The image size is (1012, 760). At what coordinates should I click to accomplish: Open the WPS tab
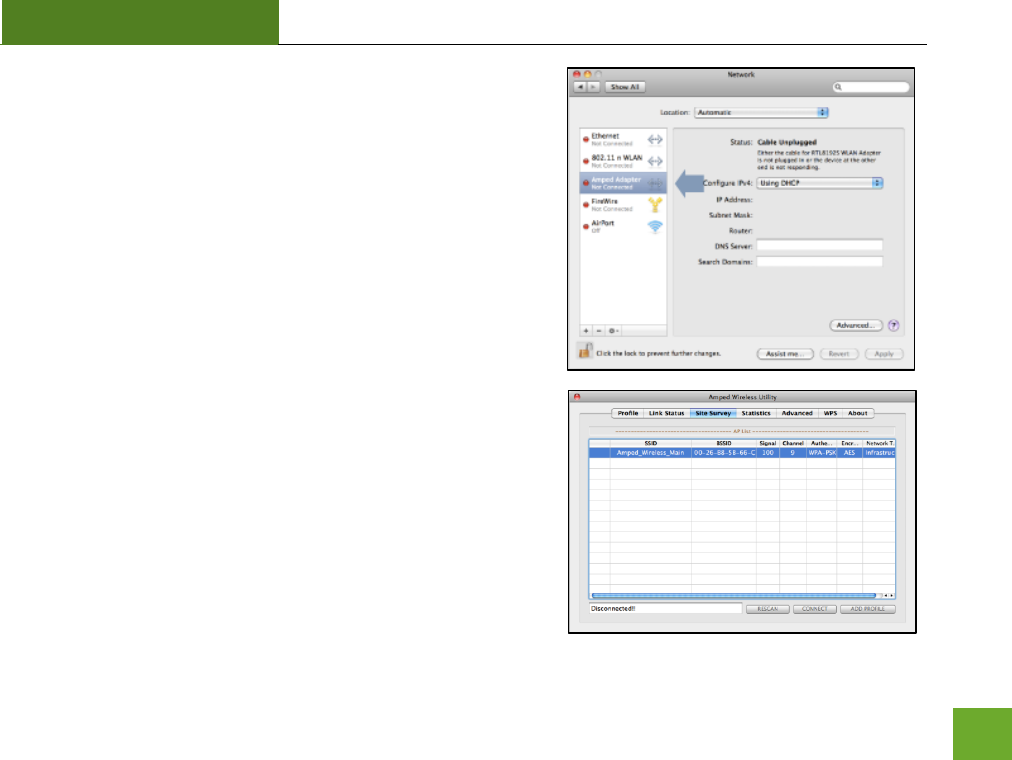[830, 413]
